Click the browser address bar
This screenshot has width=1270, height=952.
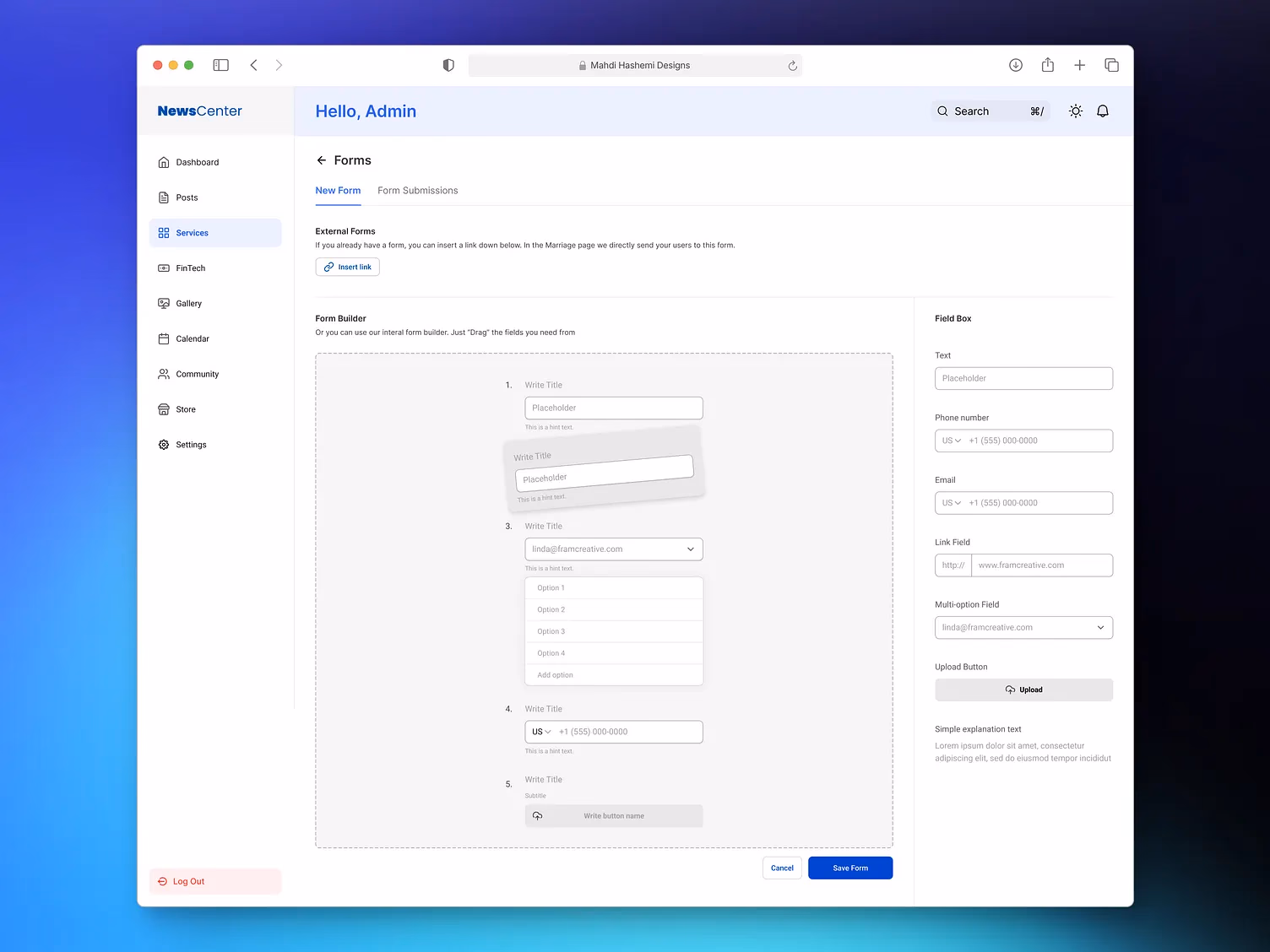[635, 65]
